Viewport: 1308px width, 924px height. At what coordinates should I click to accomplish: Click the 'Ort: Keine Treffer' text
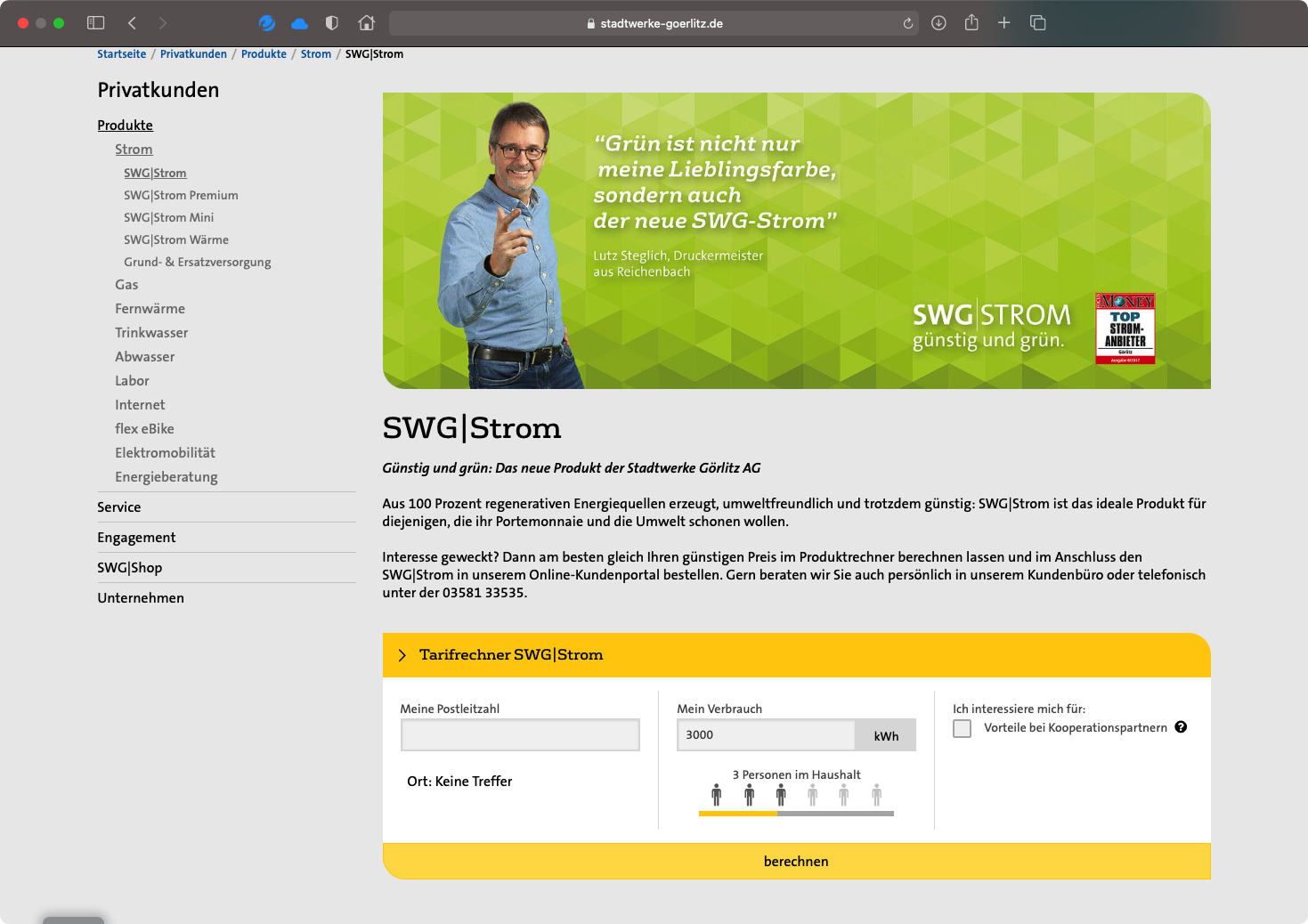click(459, 782)
